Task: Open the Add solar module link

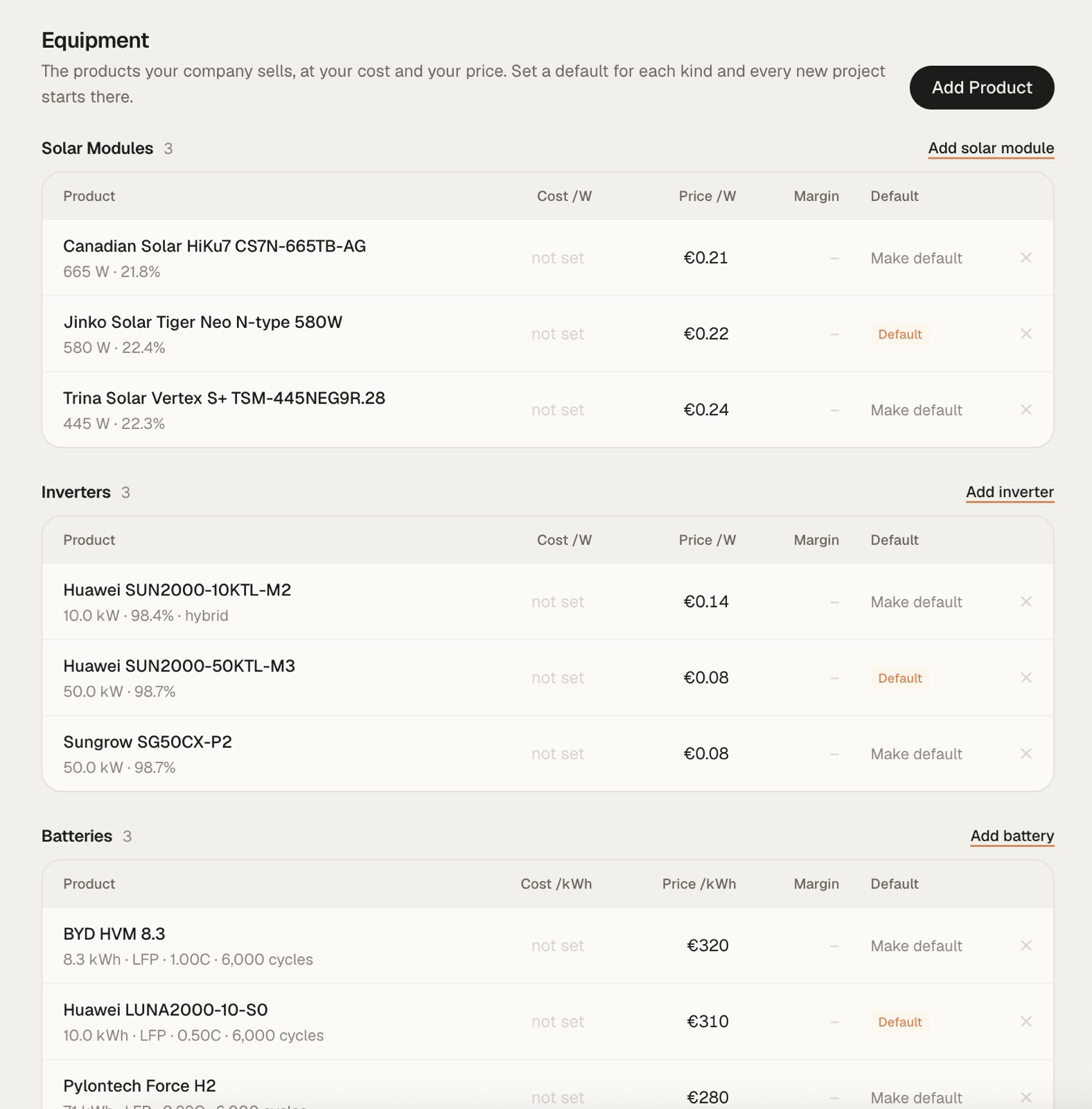Action: pyautogui.click(x=991, y=148)
